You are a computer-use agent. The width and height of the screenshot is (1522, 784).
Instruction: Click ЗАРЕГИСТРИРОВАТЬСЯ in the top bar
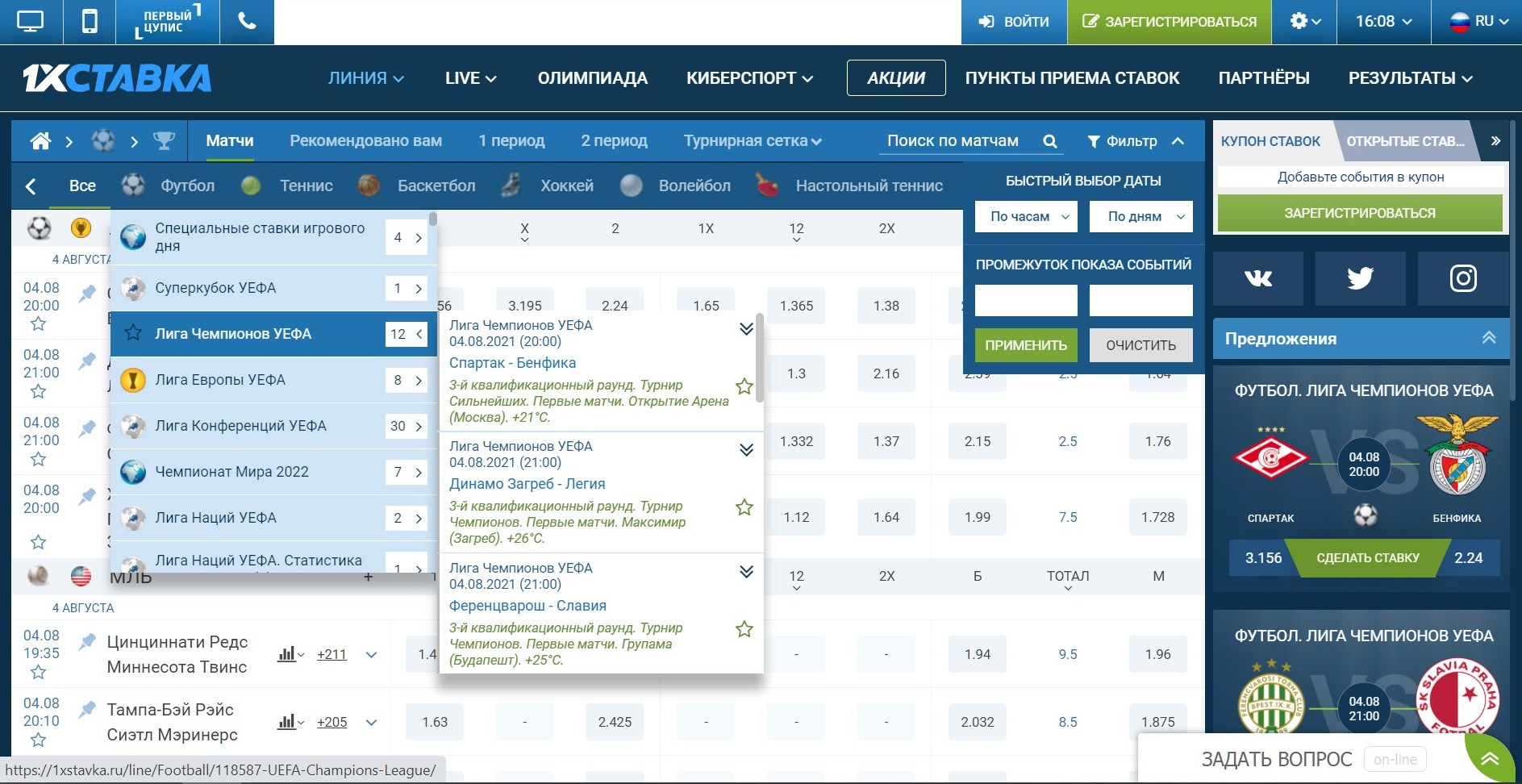pos(1170,22)
